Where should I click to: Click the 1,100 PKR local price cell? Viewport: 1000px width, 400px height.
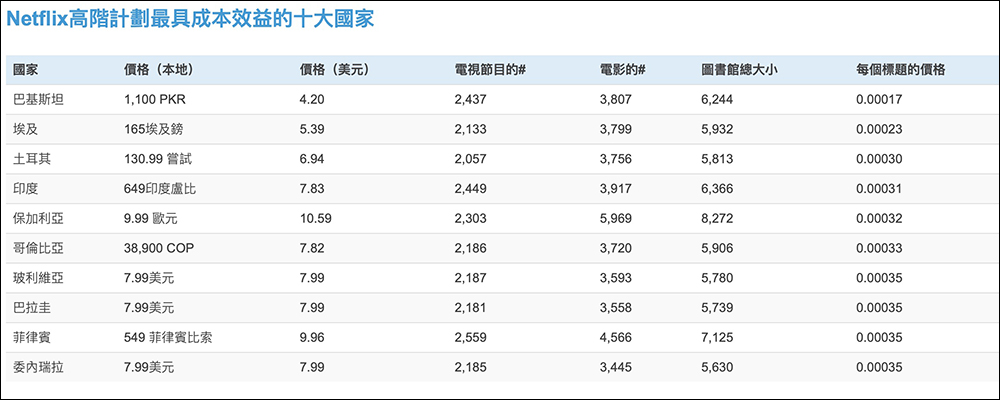pos(155,99)
